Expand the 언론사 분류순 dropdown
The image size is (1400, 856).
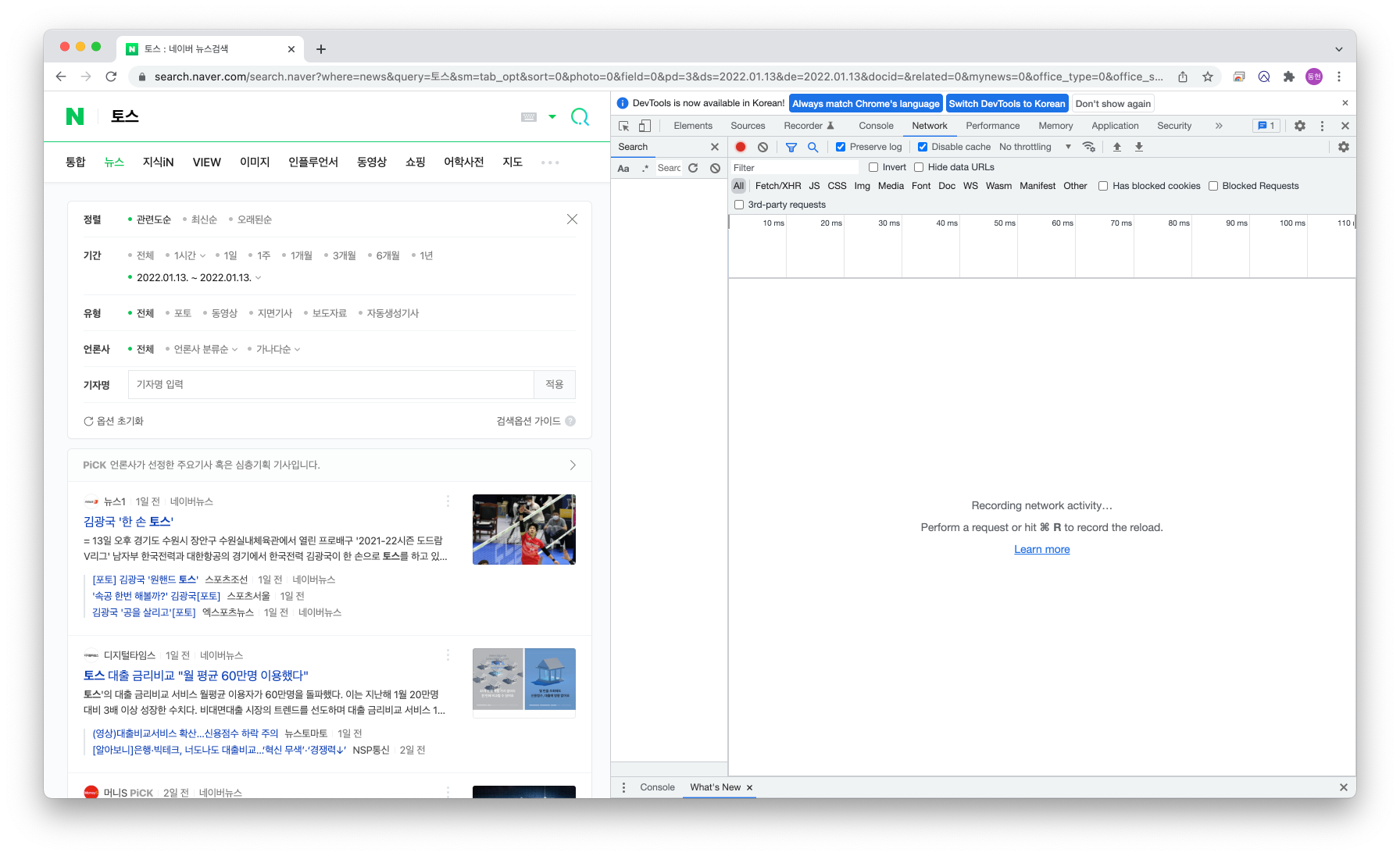[x=205, y=349]
